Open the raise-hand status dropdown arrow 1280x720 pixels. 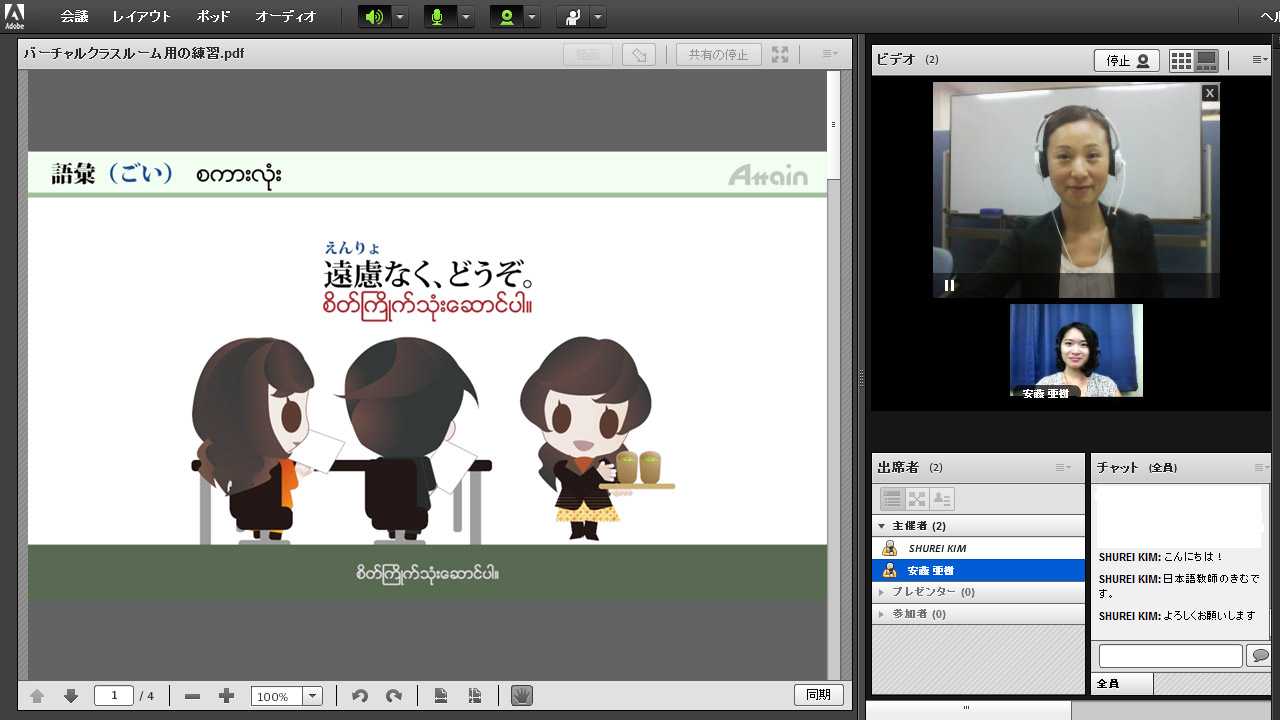pos(598,17)
